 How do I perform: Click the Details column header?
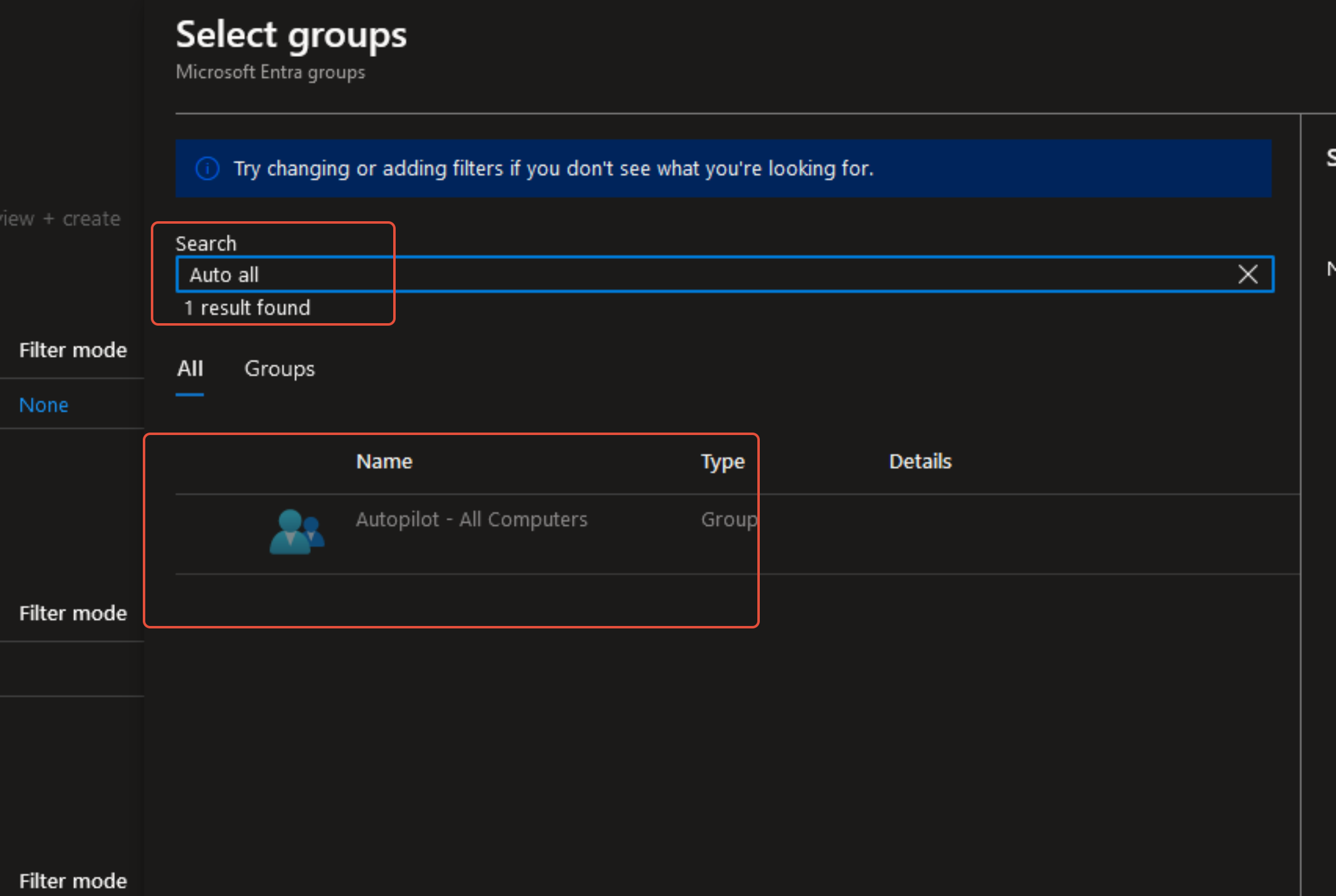coord(920,462)
